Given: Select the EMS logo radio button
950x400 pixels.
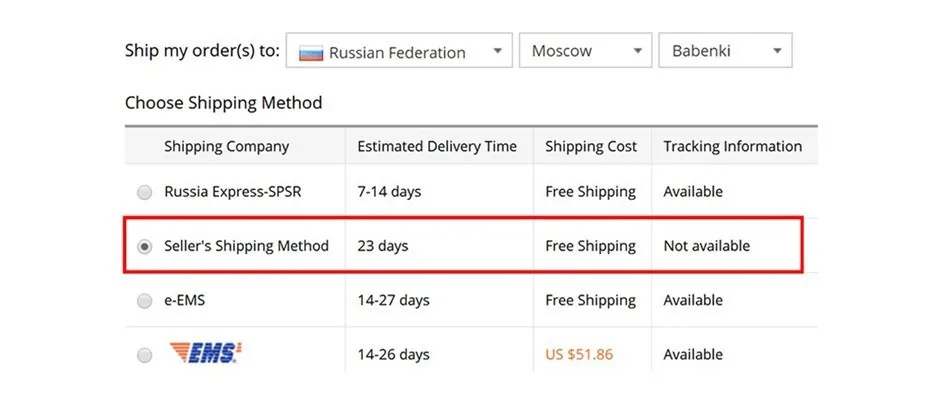Looking at the screenshot, I should tap(145, 354).
